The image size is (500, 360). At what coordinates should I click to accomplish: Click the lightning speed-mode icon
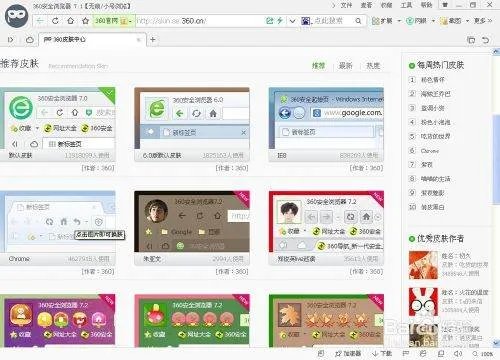(280, 21)
